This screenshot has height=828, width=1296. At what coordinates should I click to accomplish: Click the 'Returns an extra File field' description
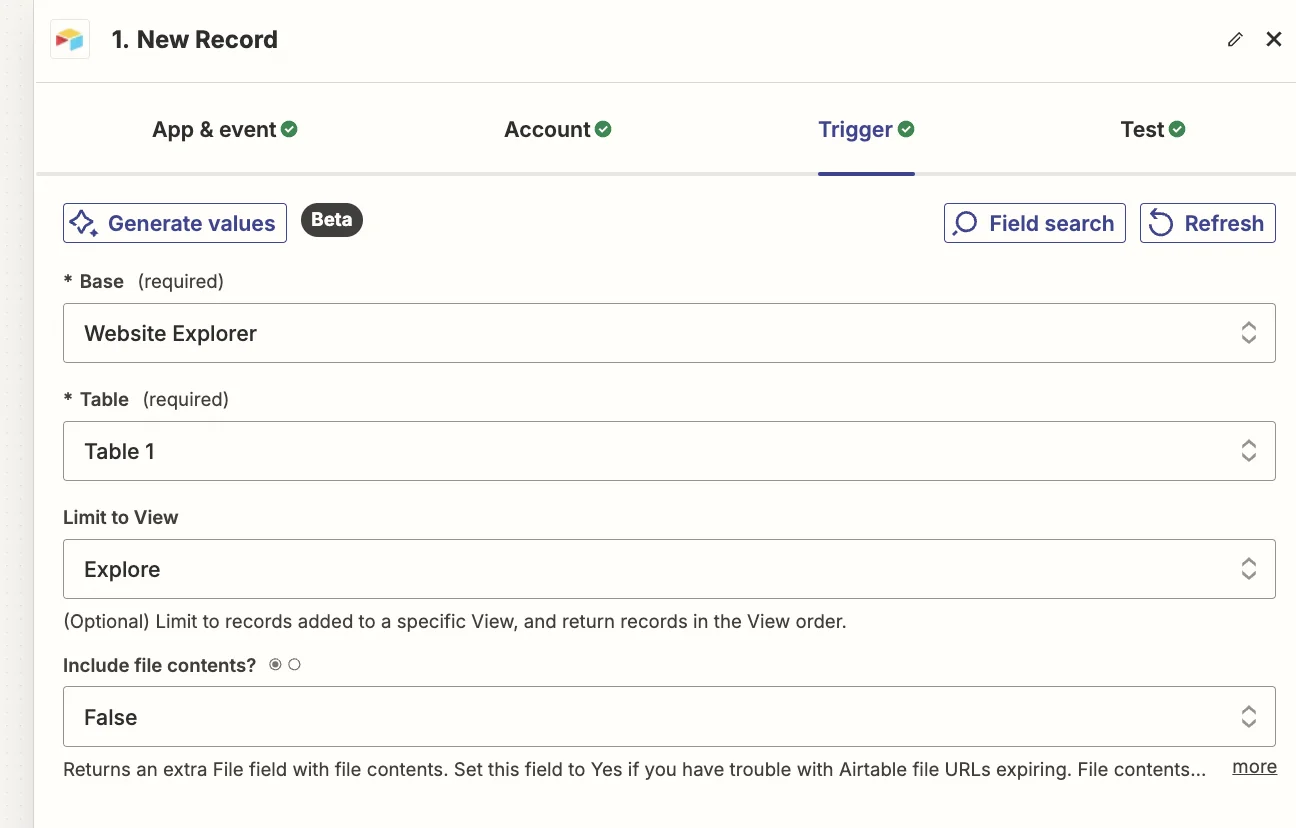tap(634, 770)
